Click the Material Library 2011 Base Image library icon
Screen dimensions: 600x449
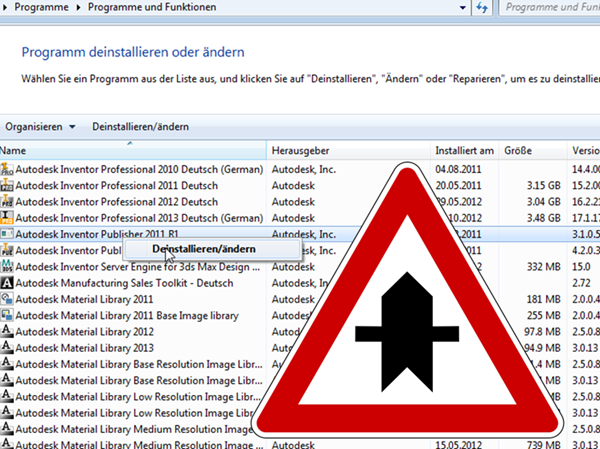(7, 315)
